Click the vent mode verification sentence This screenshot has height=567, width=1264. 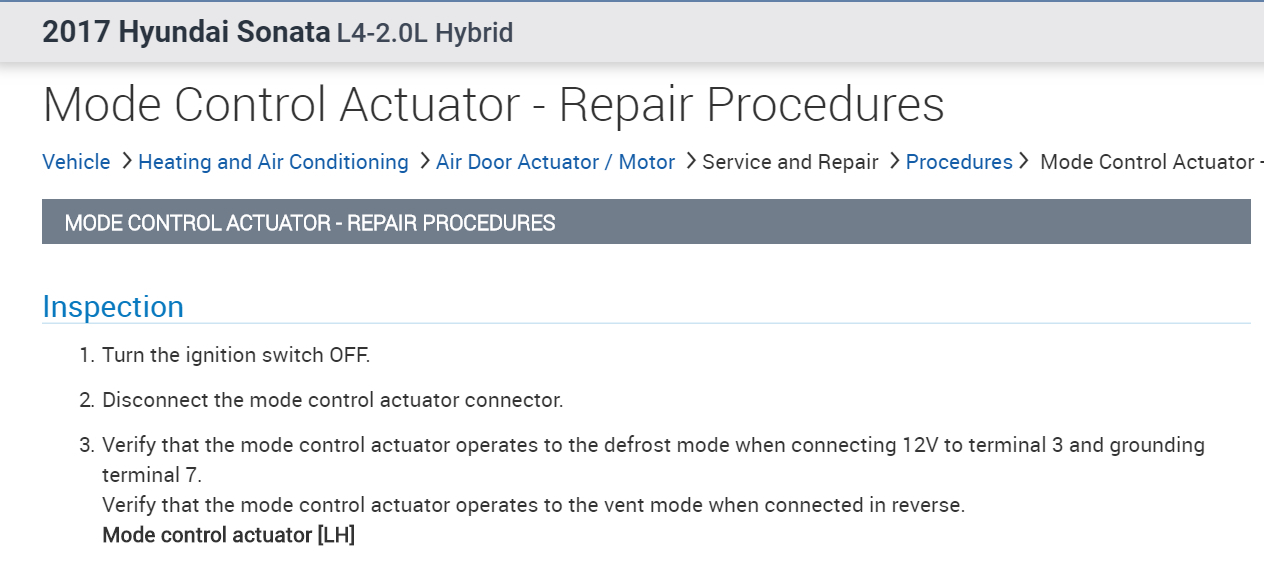533,505
